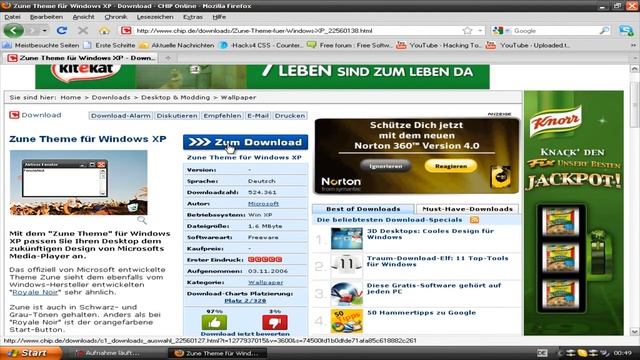Open the list all tabs dropdown

635,58
